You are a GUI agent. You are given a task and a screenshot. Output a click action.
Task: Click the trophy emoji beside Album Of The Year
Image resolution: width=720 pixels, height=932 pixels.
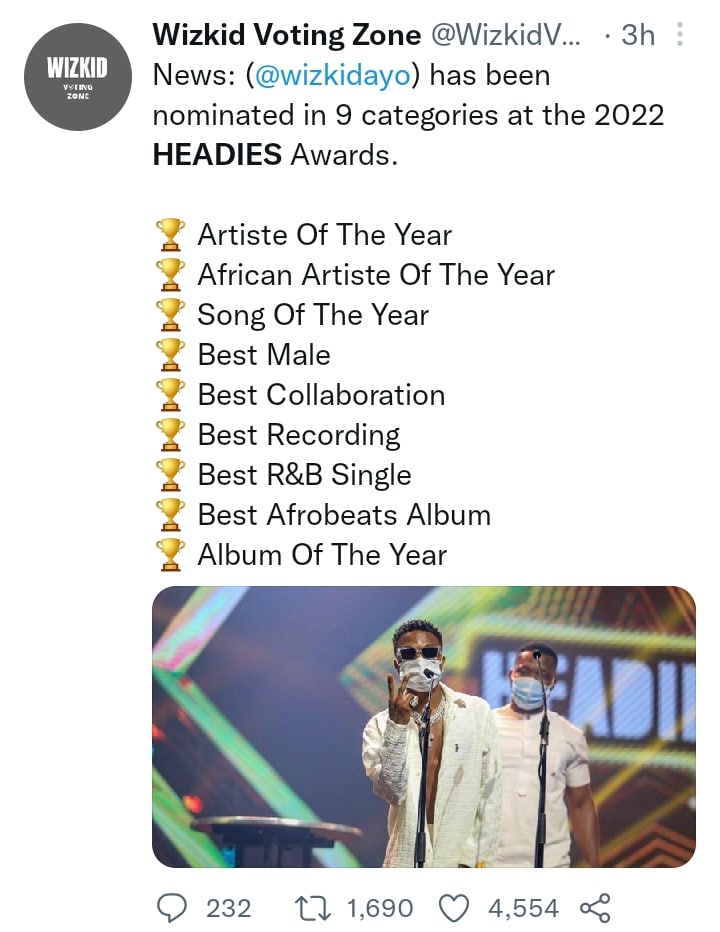point(171,555)
